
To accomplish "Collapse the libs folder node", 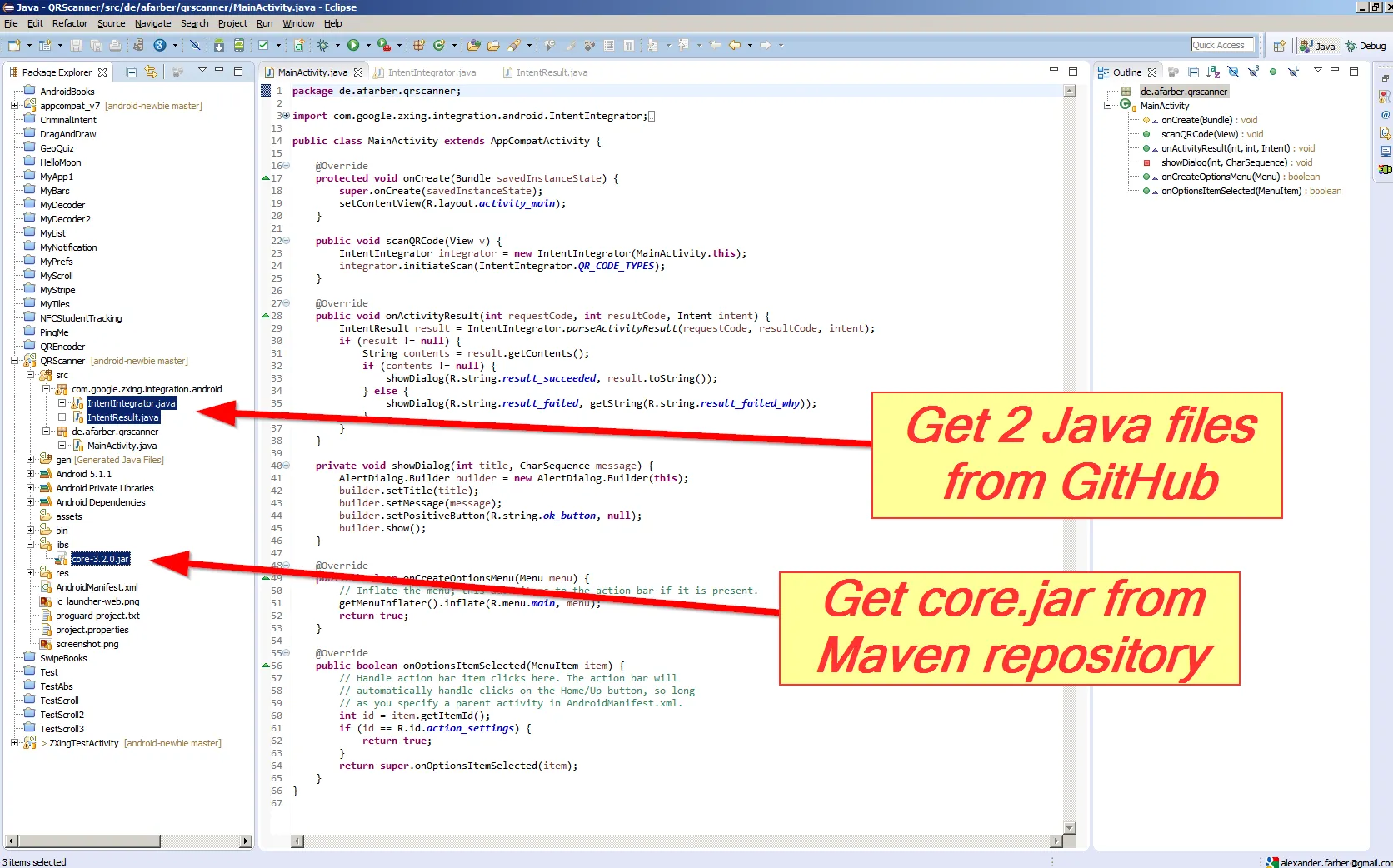I will point(30,545).
